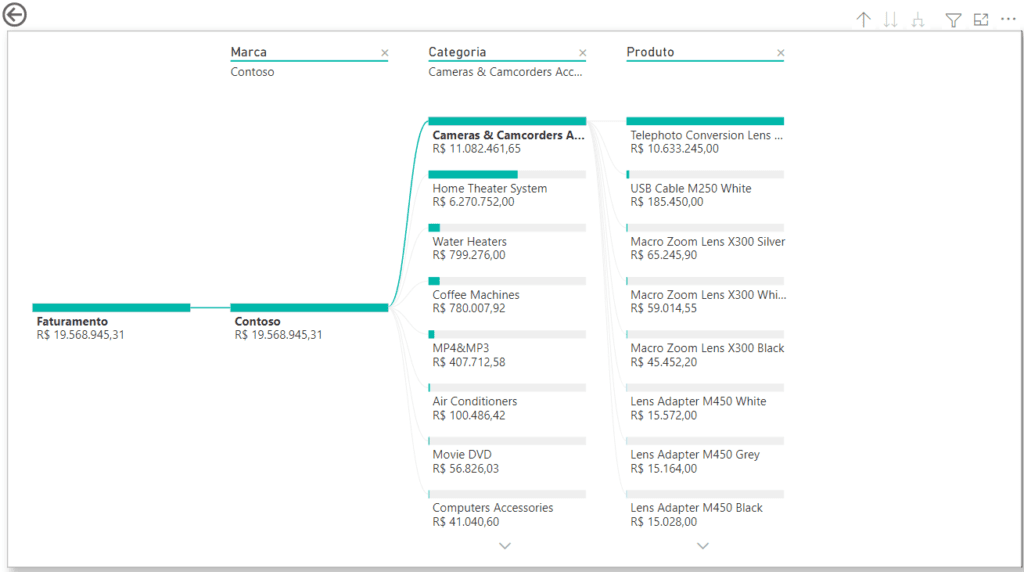Viewport: 1024px width, 572px height.
Task: Select the Telephoto Conversion Lens product
Action: pyautogui.click(x=705, y=136)
